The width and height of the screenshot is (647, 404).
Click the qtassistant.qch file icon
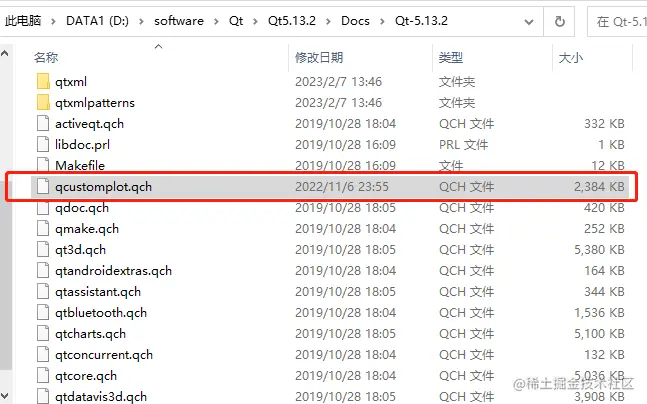43,292
